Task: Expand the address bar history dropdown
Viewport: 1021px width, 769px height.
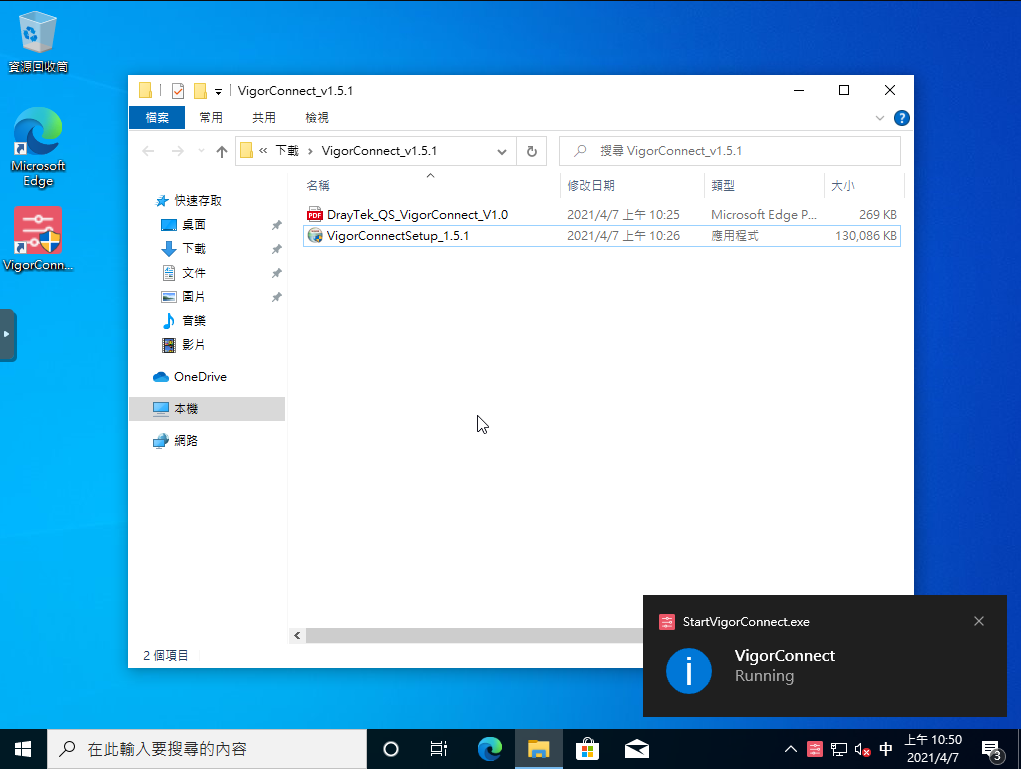Action: tap(503, 151)
